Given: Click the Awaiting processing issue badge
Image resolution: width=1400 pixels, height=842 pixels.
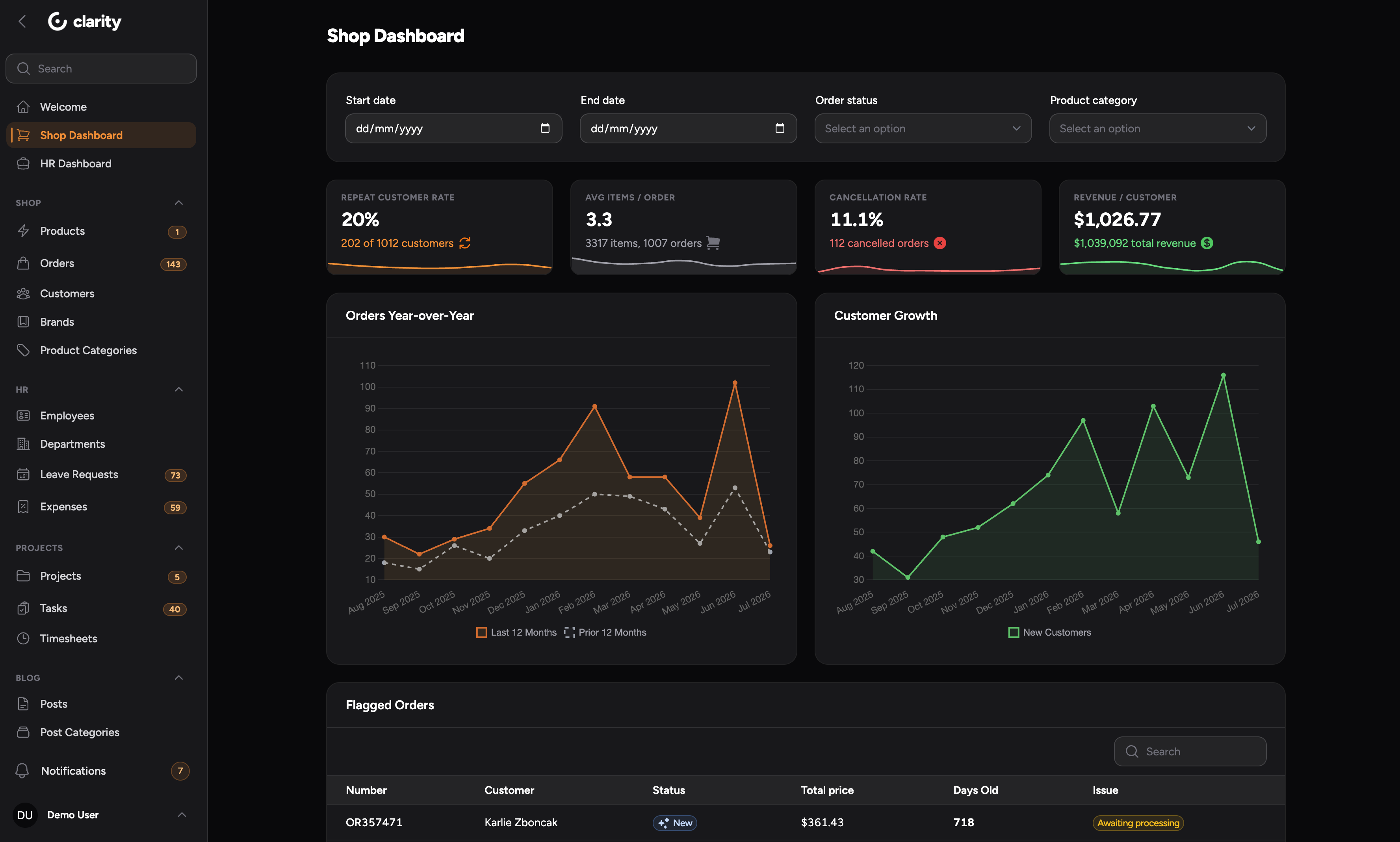Looking at the screenshot, I should [1138, 823].
